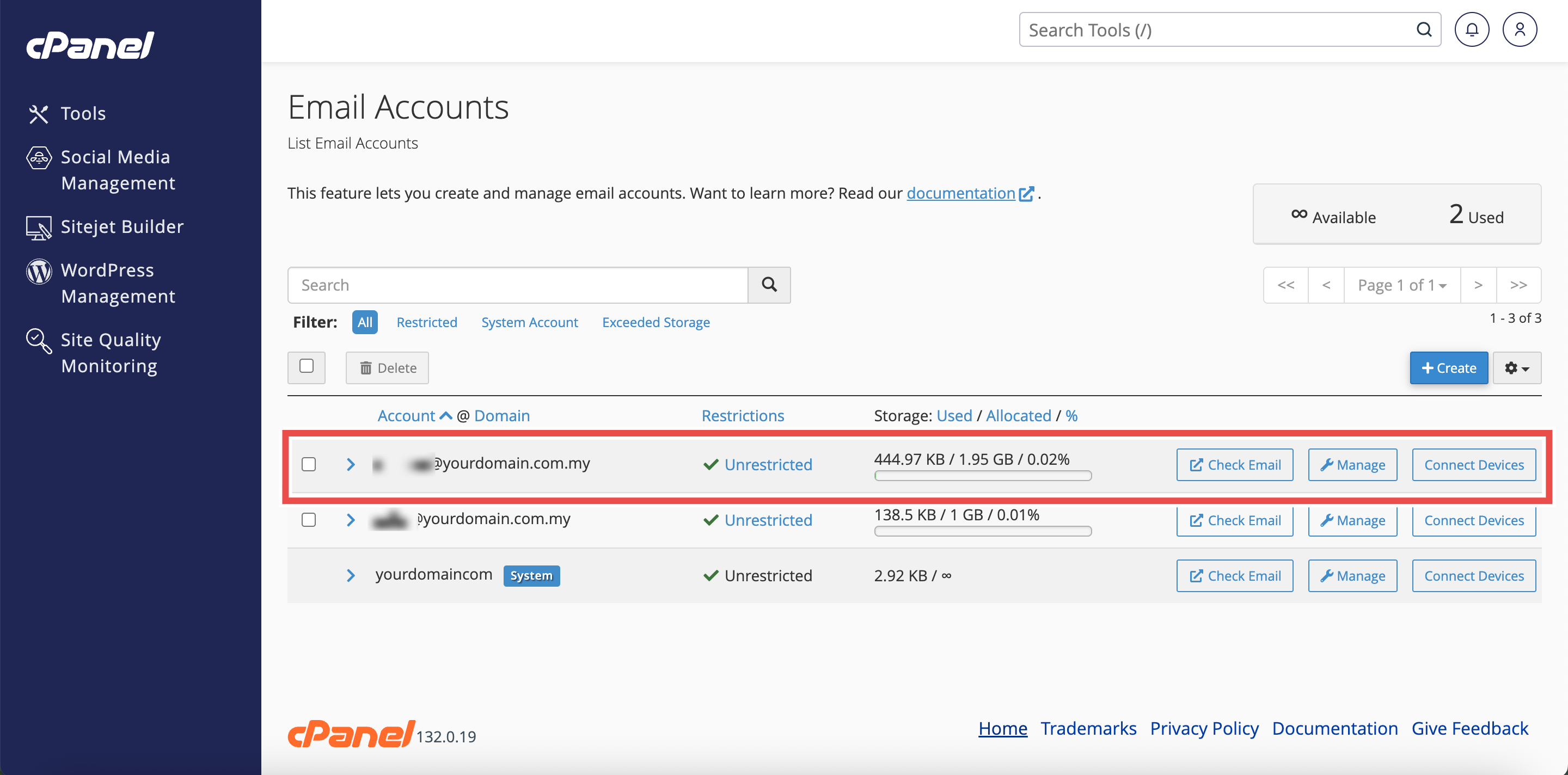Click the Create email account button

pos(1448,368)
